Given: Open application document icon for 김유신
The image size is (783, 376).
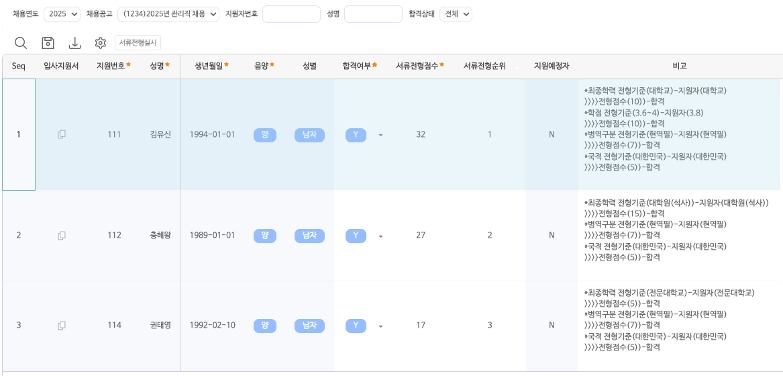Looking at the screenshot, I should (61, 134).
